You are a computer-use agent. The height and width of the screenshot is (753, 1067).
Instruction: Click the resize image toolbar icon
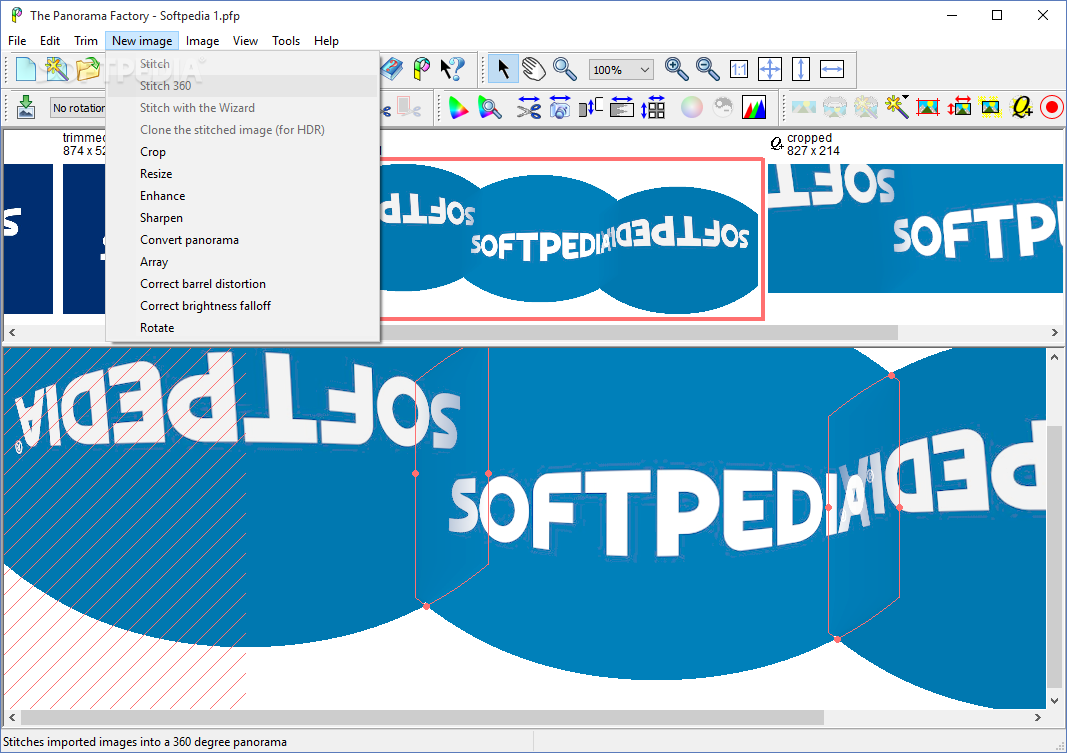pos(959,107)
